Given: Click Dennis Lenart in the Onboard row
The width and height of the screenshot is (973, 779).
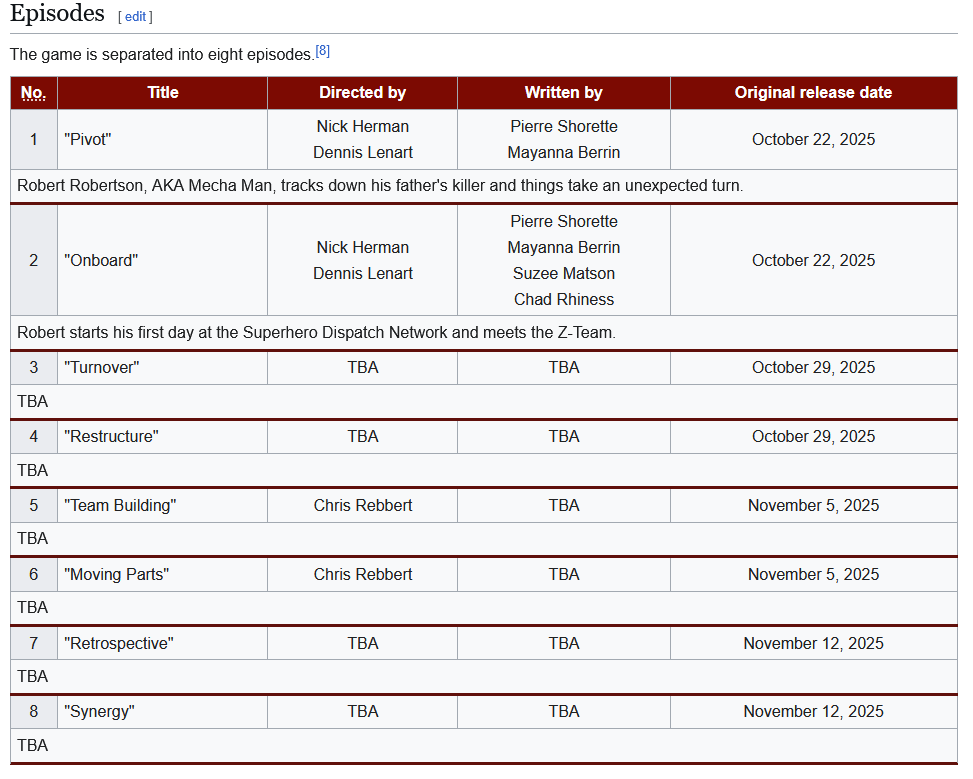Looking at the screenshot, I should pyautogui.click(x=362, y=274).
